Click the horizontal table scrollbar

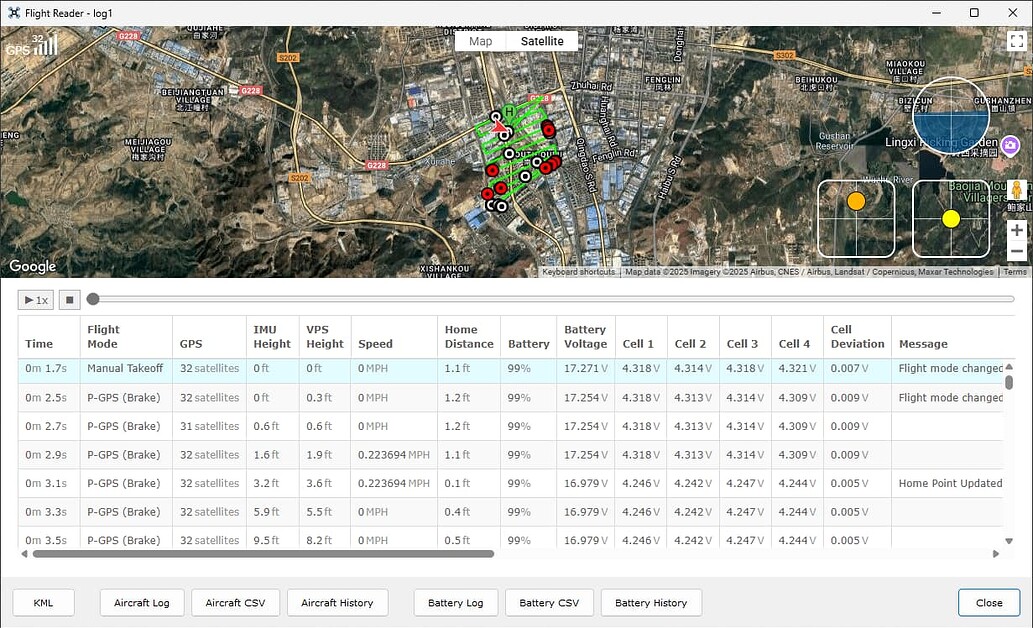coord(264,554)
